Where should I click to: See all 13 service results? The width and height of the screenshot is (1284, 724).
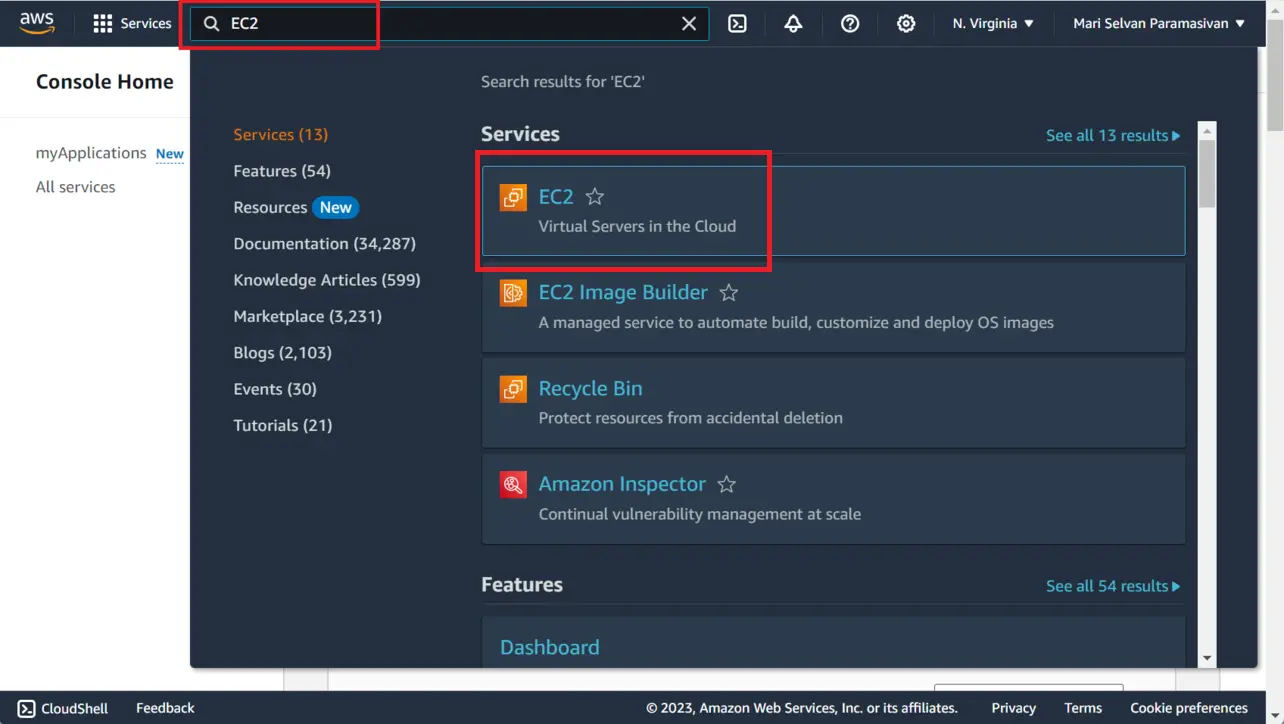pyautogui.click(x=1113, y=135)
